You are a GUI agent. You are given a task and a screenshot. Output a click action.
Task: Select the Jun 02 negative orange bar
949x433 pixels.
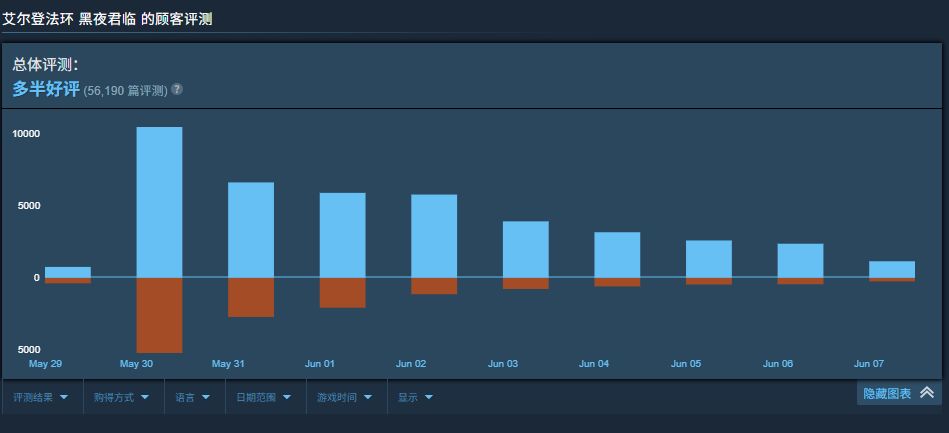[434, 286]
